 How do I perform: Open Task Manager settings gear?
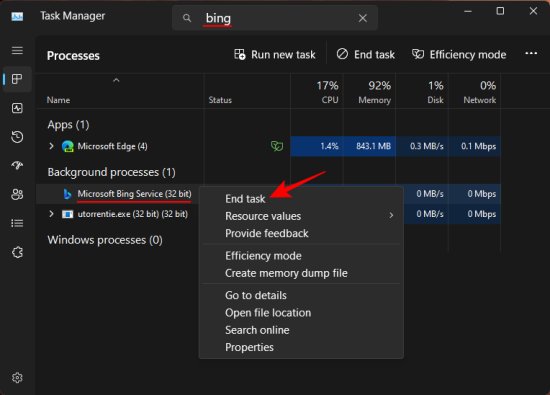click(x=17, y=377)
